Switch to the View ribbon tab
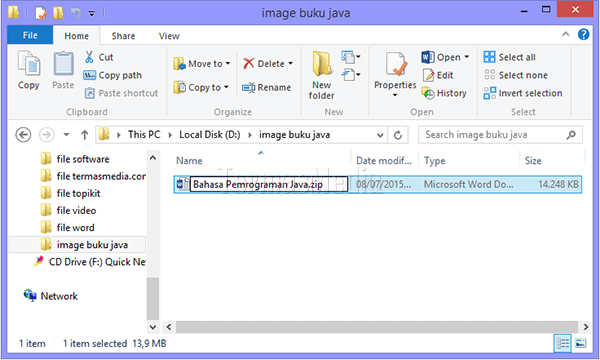600x360 pixels. pyautogui.click(x=169, y=36)
